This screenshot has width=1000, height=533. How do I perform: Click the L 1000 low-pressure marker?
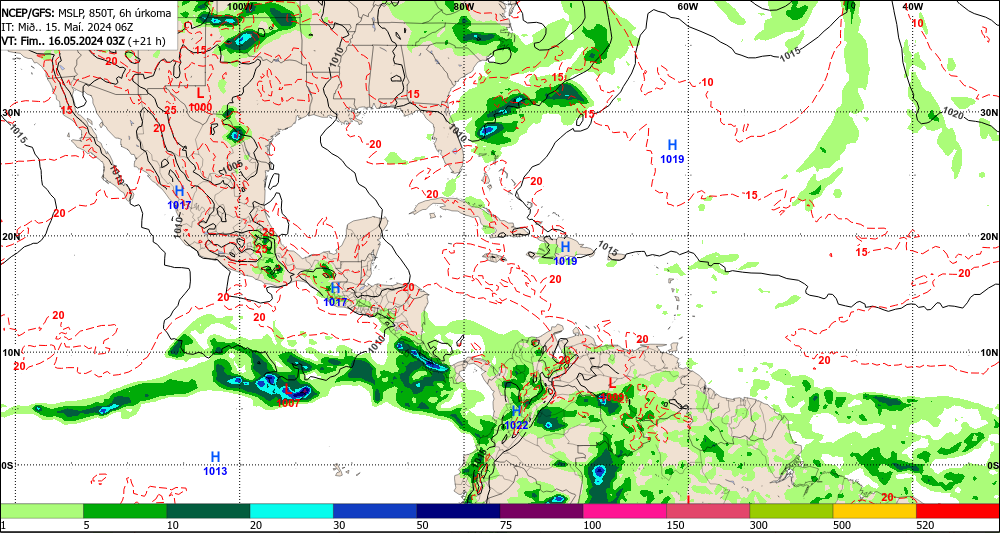(x=200, y=100)
